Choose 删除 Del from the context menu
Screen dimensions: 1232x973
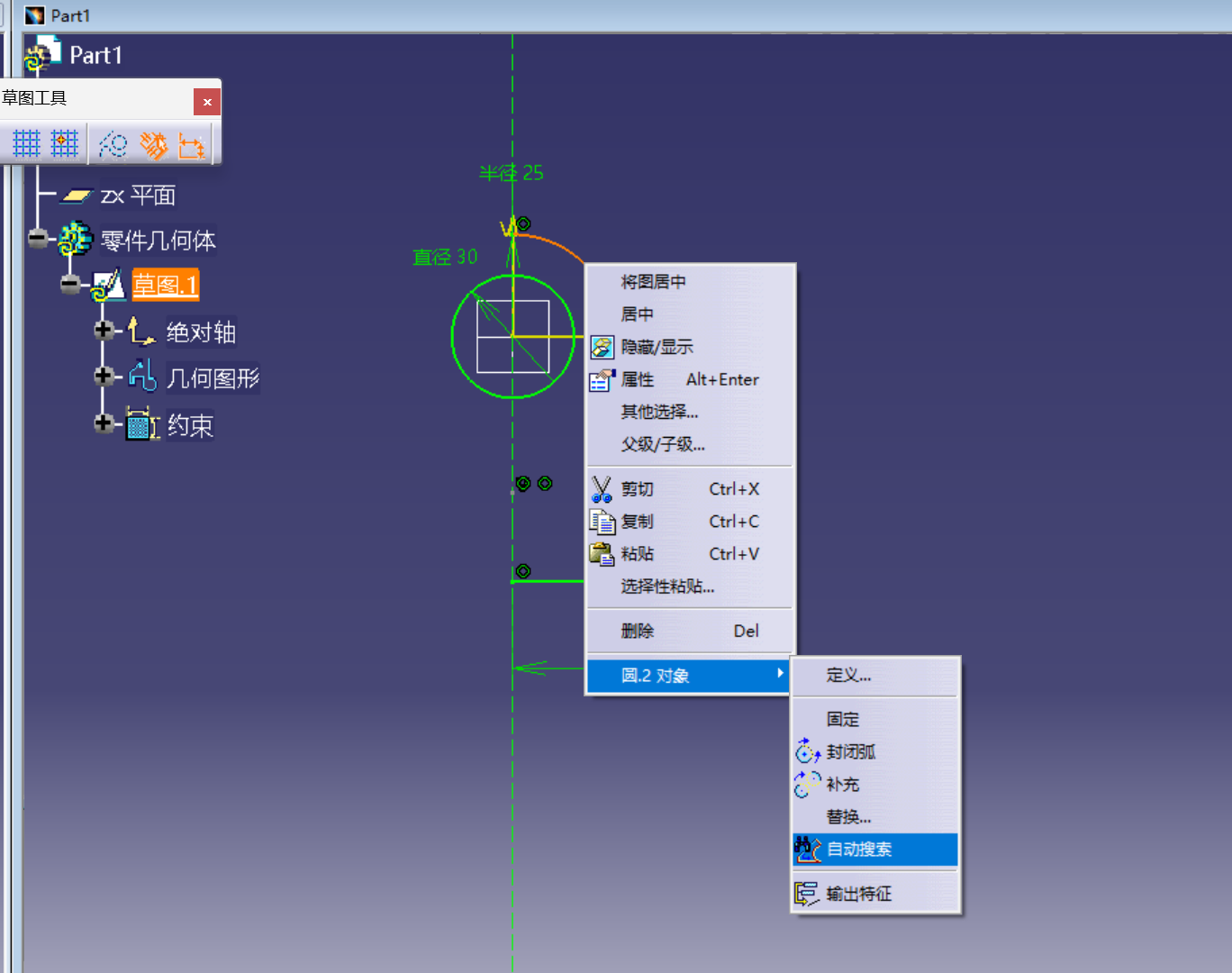pyautogui.click(x=690, y=632)
